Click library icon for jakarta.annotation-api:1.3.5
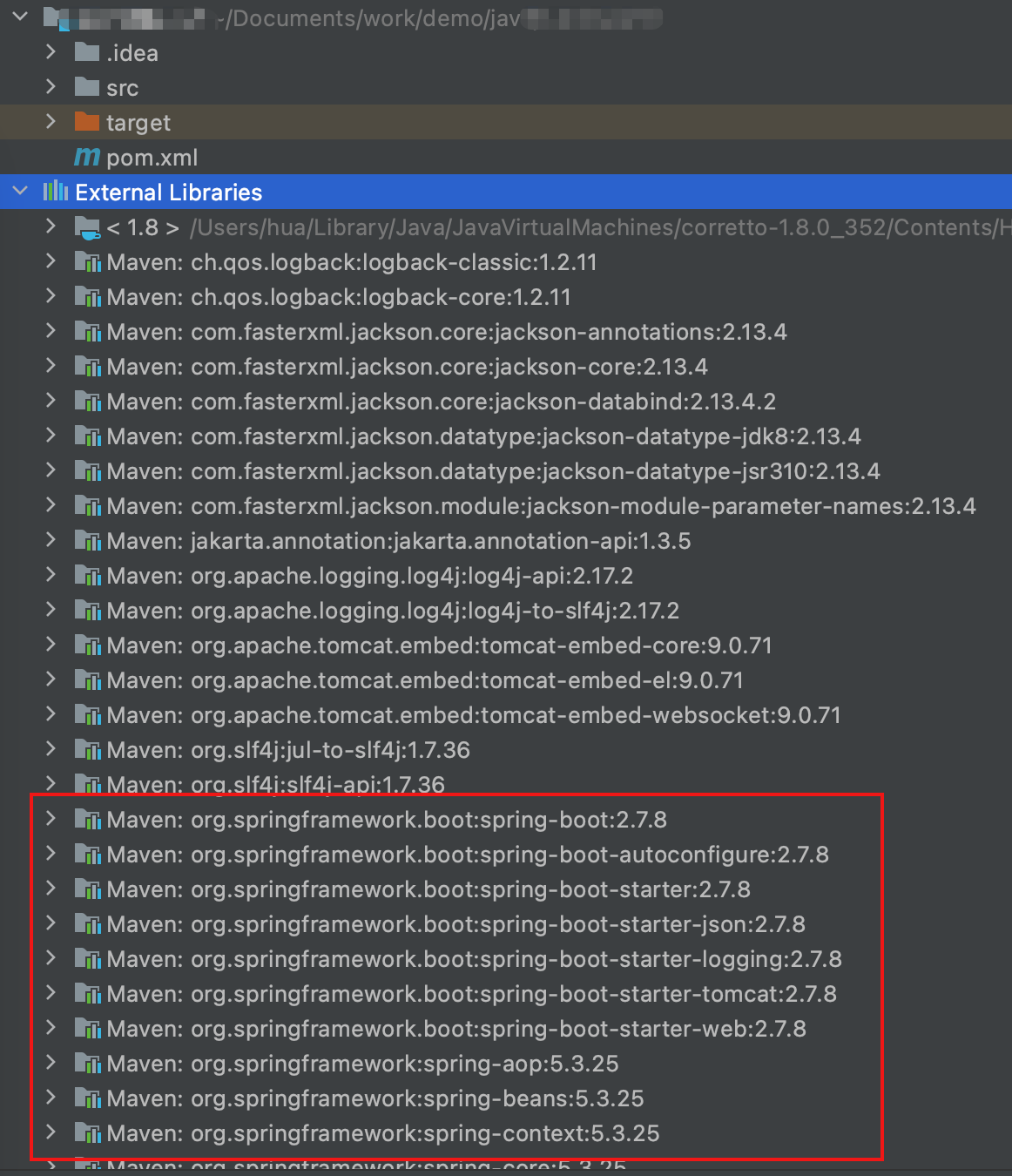Screen dimensions: 1012x1176 [x=88, y=541]
